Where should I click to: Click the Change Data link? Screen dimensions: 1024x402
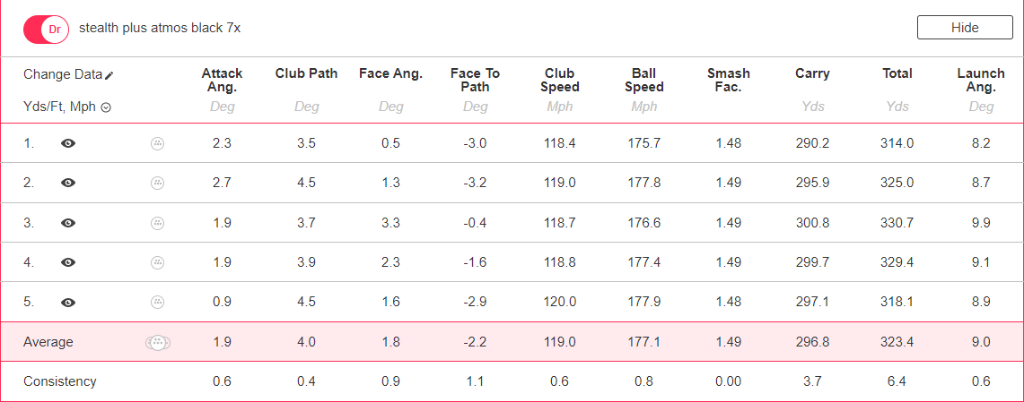coord(63,74)
